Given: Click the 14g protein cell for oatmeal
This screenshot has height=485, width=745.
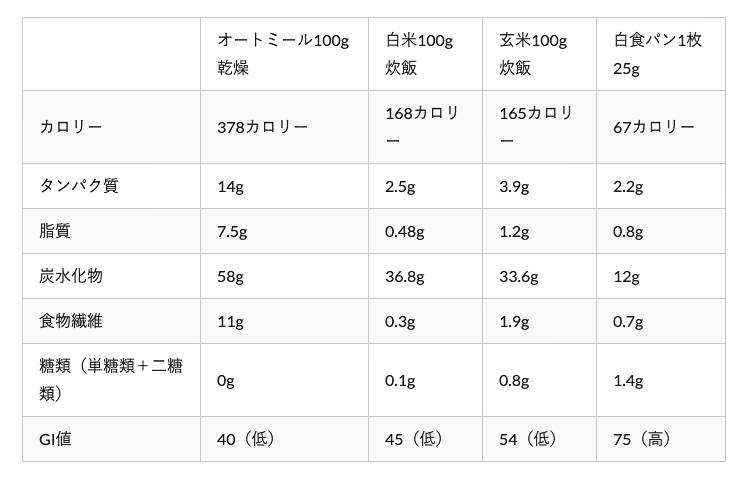Looking at the screenshot, I should [284, 186].
